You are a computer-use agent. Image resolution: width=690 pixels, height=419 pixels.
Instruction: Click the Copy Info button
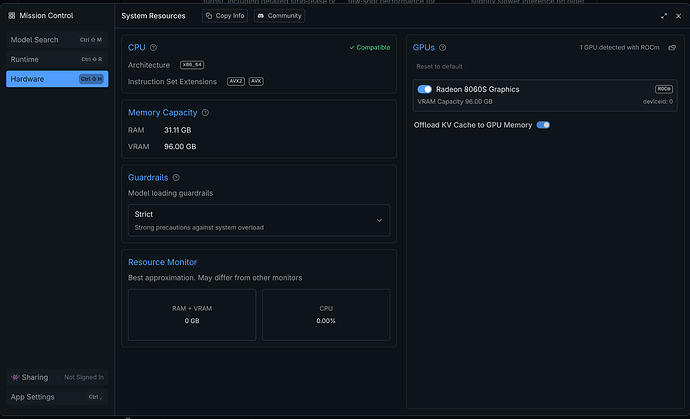pos(225,16)
